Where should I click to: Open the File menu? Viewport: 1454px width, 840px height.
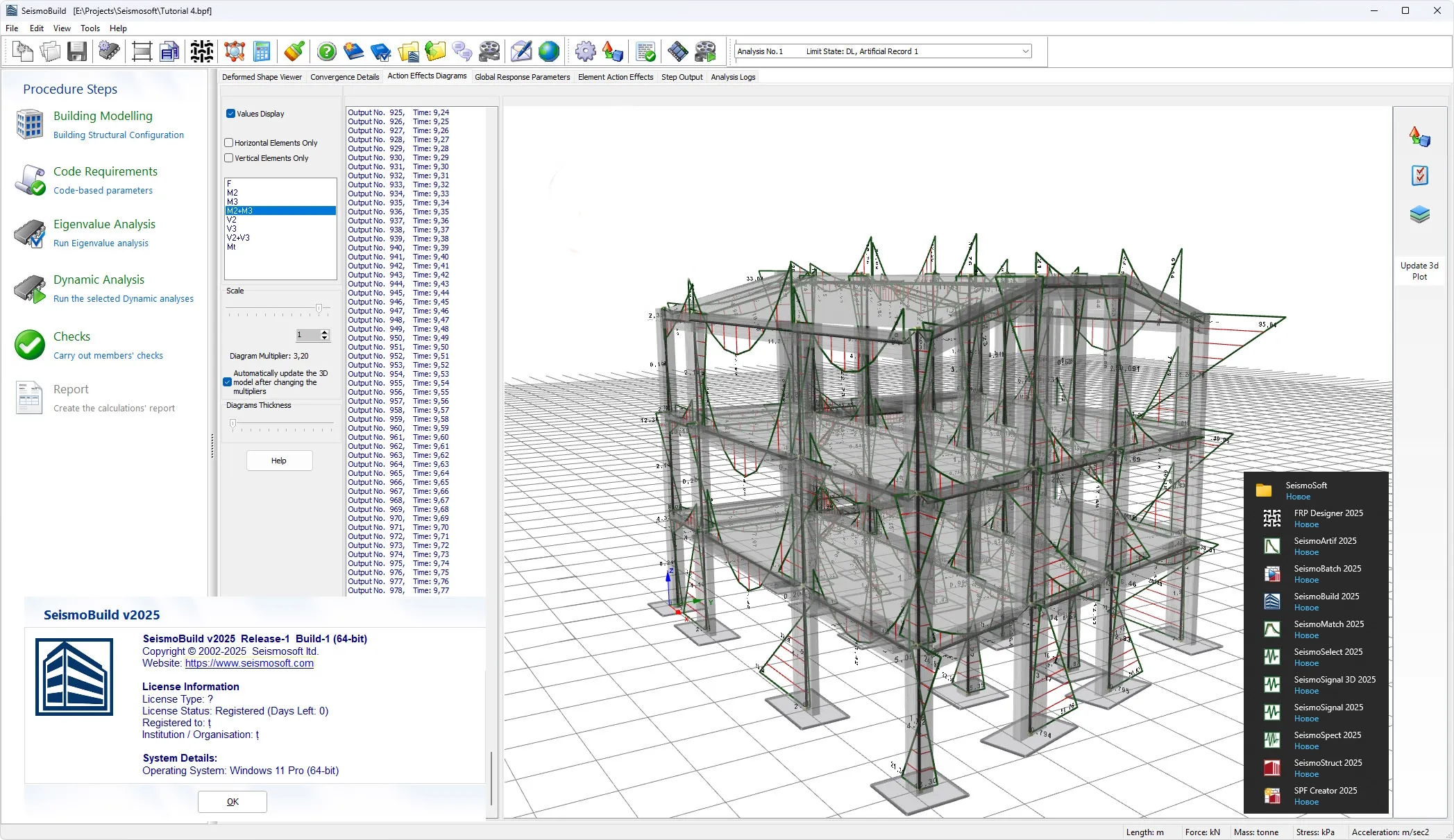pos(12,28)
